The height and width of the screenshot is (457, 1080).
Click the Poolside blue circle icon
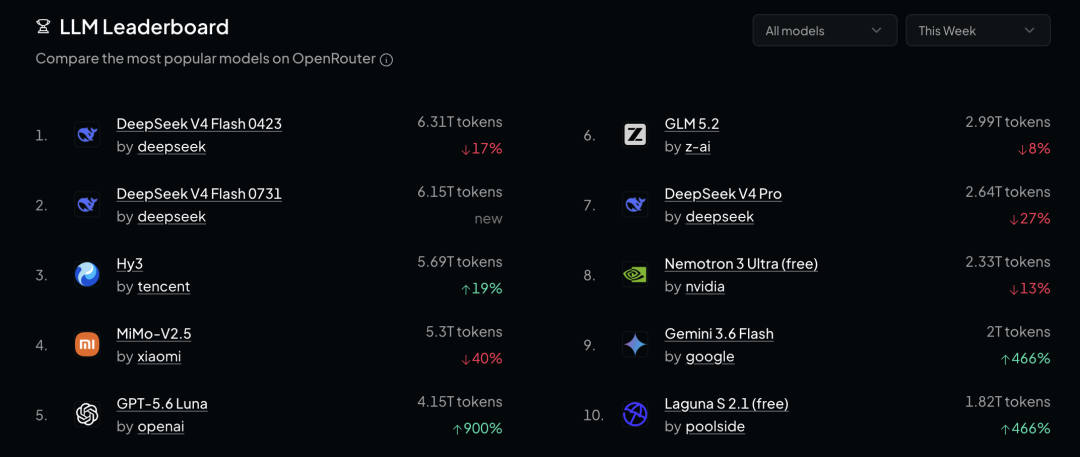(x=635, y=414)
